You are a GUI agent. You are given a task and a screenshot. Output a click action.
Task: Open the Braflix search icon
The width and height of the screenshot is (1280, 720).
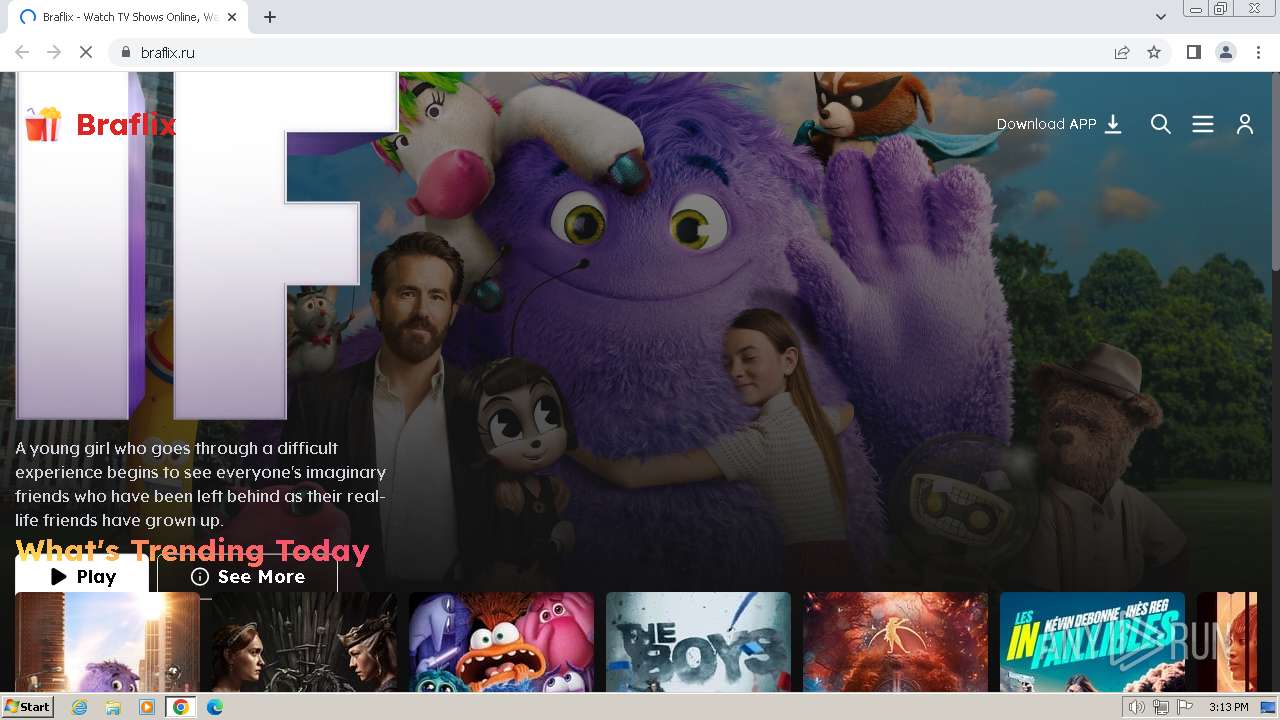[1161, 124]
